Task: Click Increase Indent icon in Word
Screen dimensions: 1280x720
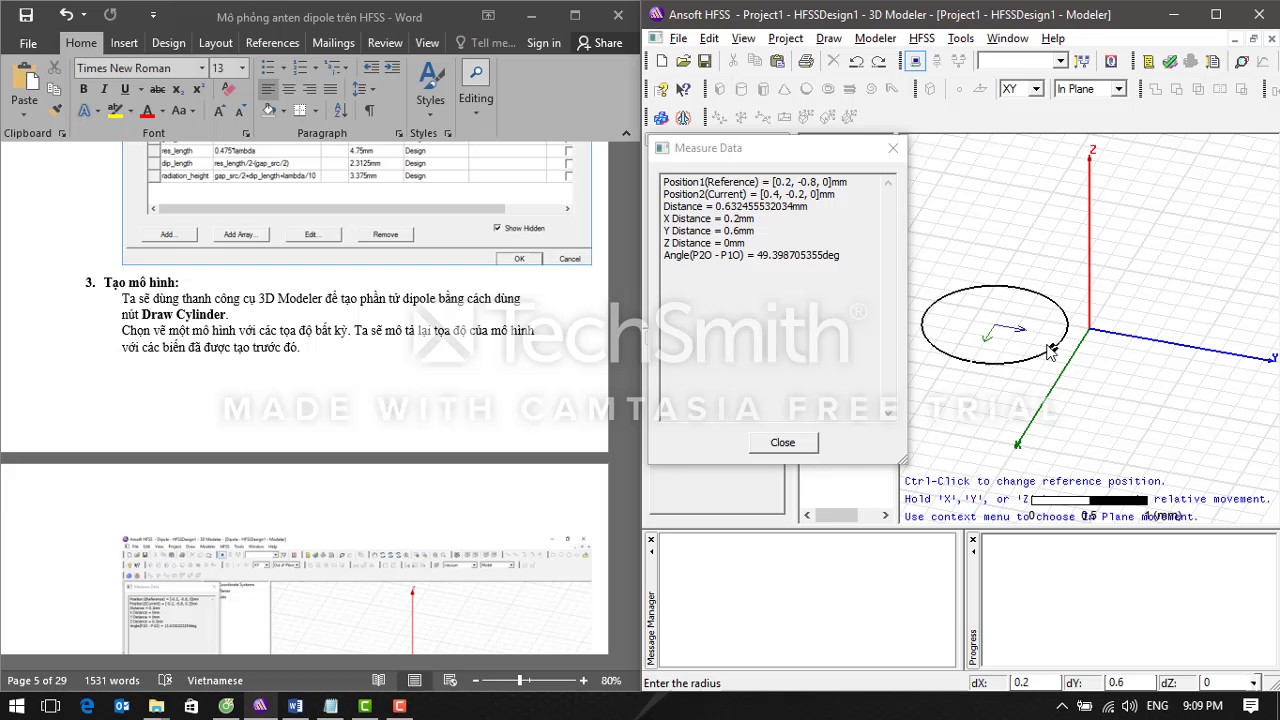Action: (x=391, y=68)
